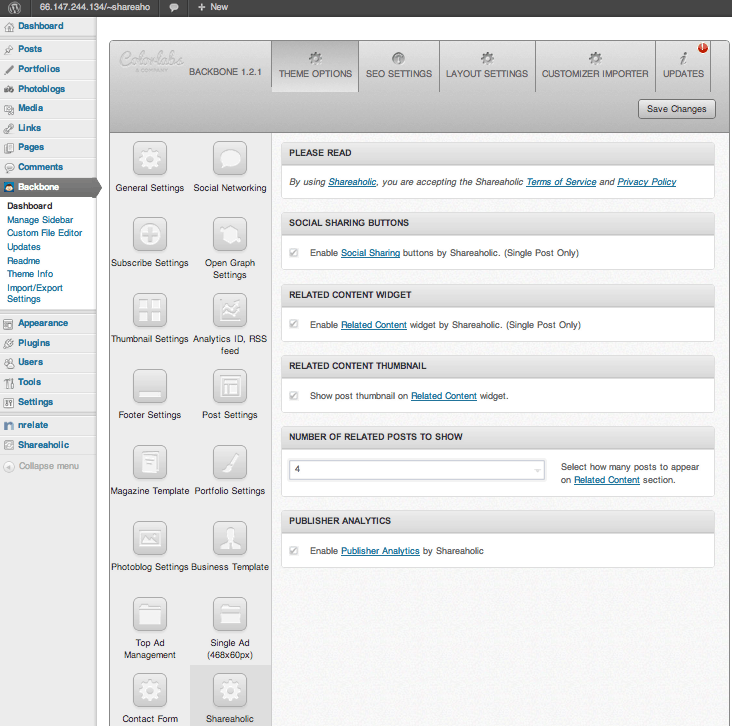Open Appearance in the sidebar menu
732x726 pixels.
(x=48, y=323)
